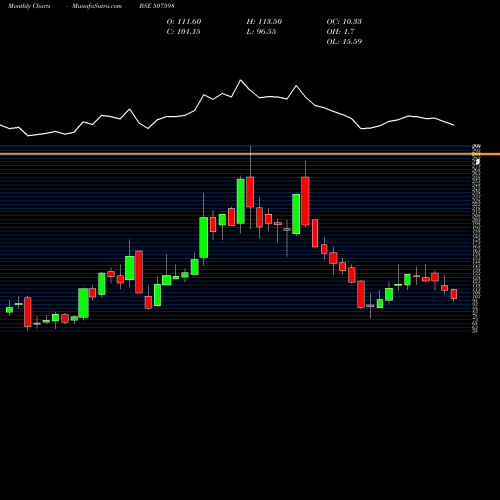
Task: Click the highest peak of the white line chart
Action: [x=240, y=80]
